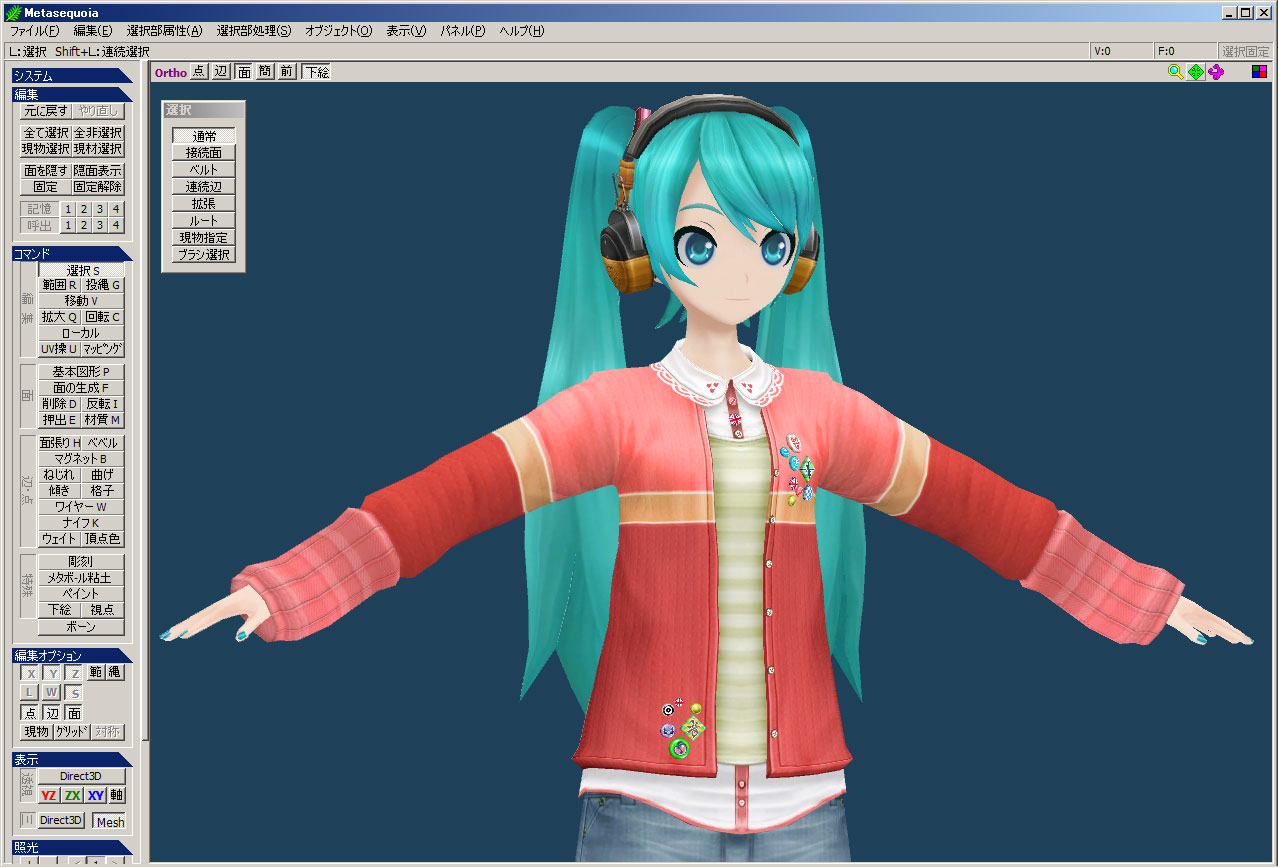Collapse the 編集オプション panel header

click(x=71, y=655)
